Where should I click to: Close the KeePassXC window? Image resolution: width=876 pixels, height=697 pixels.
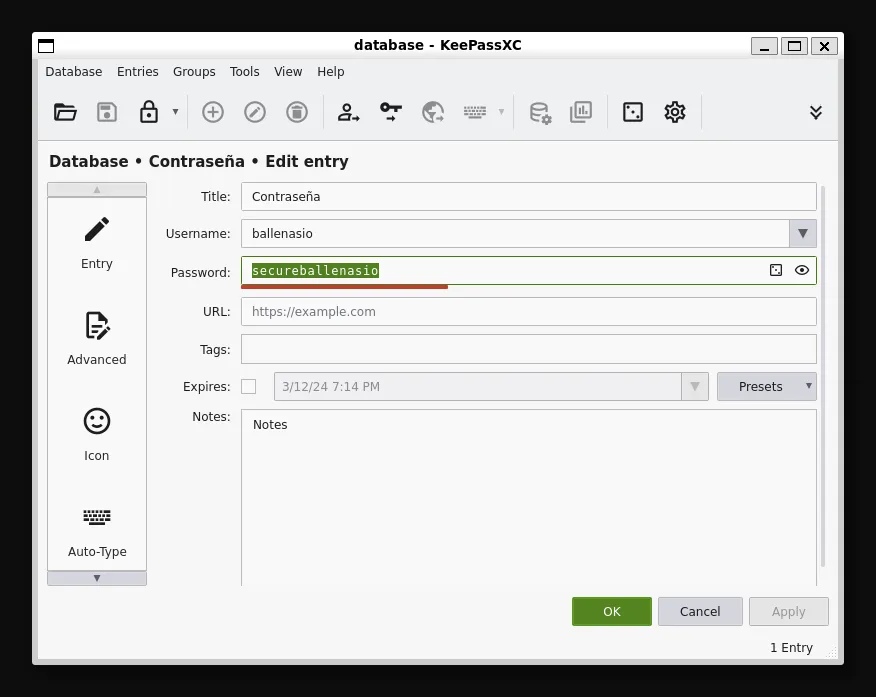pyautogui.click(x=824, y=46)
